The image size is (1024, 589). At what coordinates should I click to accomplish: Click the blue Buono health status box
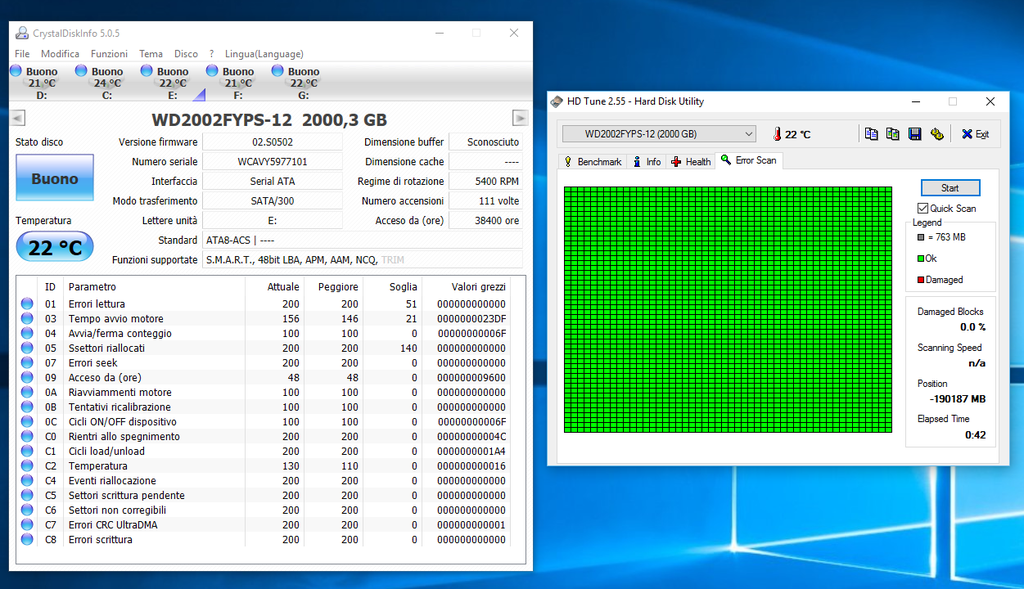pos(54,179)
